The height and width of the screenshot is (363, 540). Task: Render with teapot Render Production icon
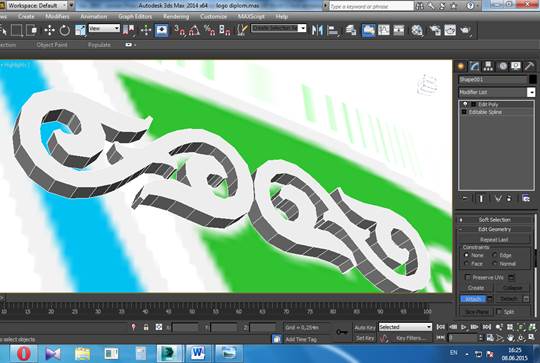tap(465, 30)
